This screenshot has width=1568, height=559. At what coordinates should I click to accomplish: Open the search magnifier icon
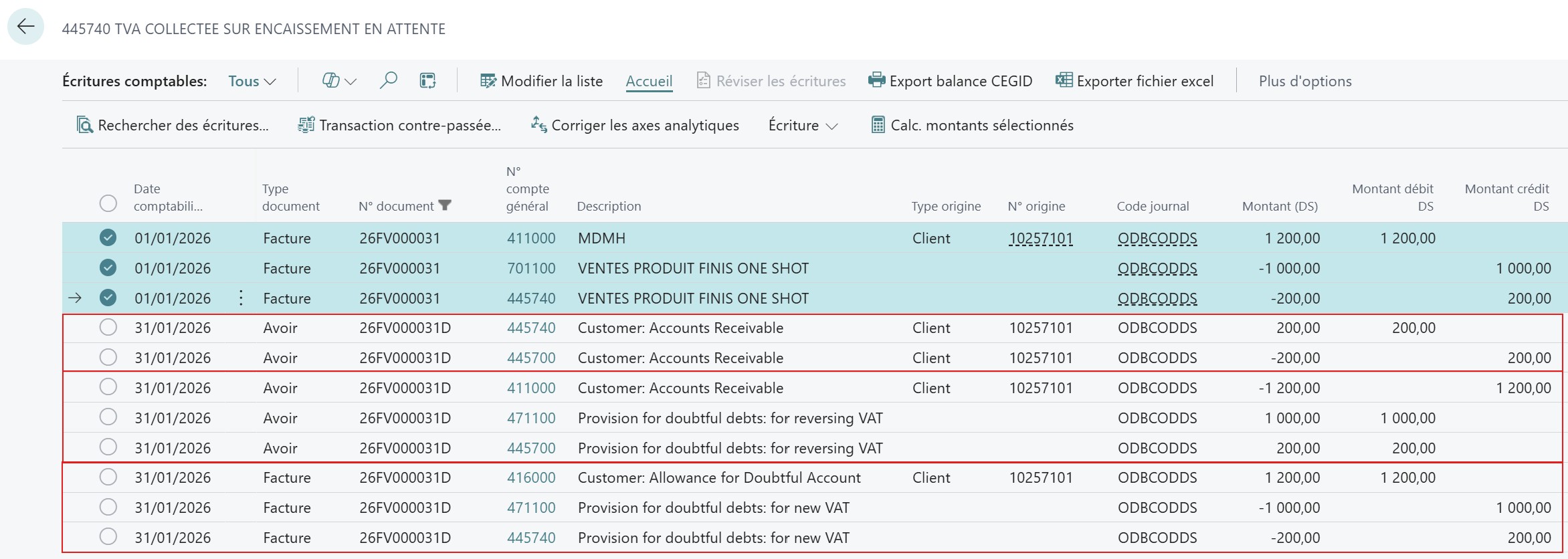pyautogui.click(x=388, y=81)
